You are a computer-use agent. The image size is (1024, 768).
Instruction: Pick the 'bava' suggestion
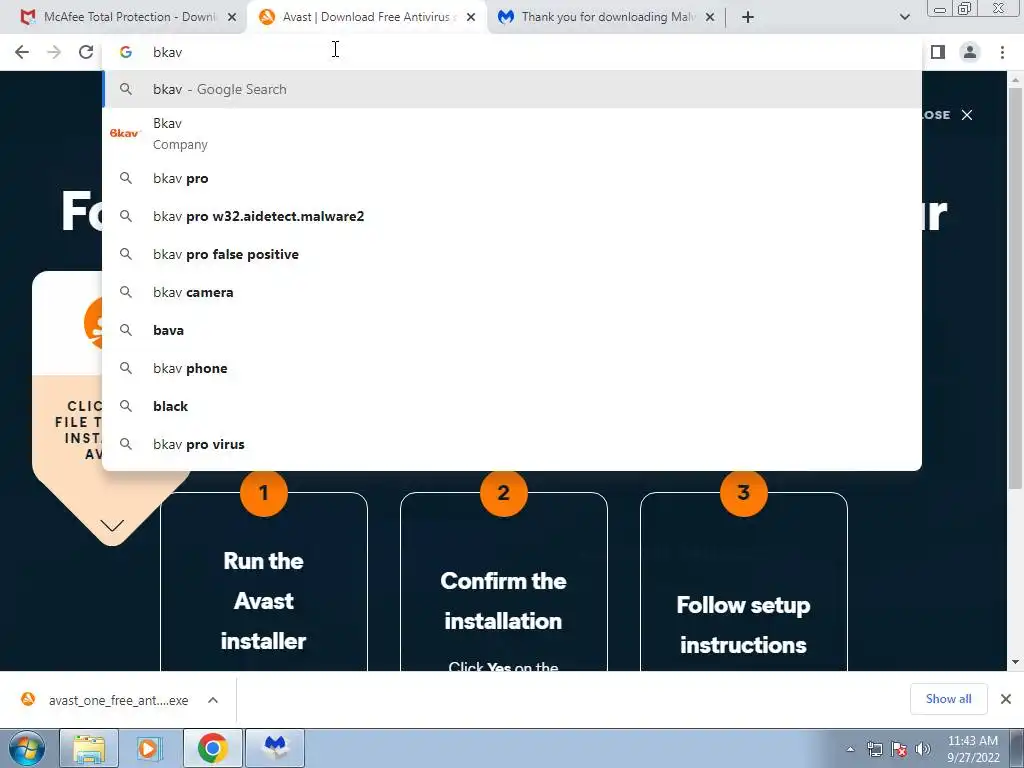(x=512, y=330)
